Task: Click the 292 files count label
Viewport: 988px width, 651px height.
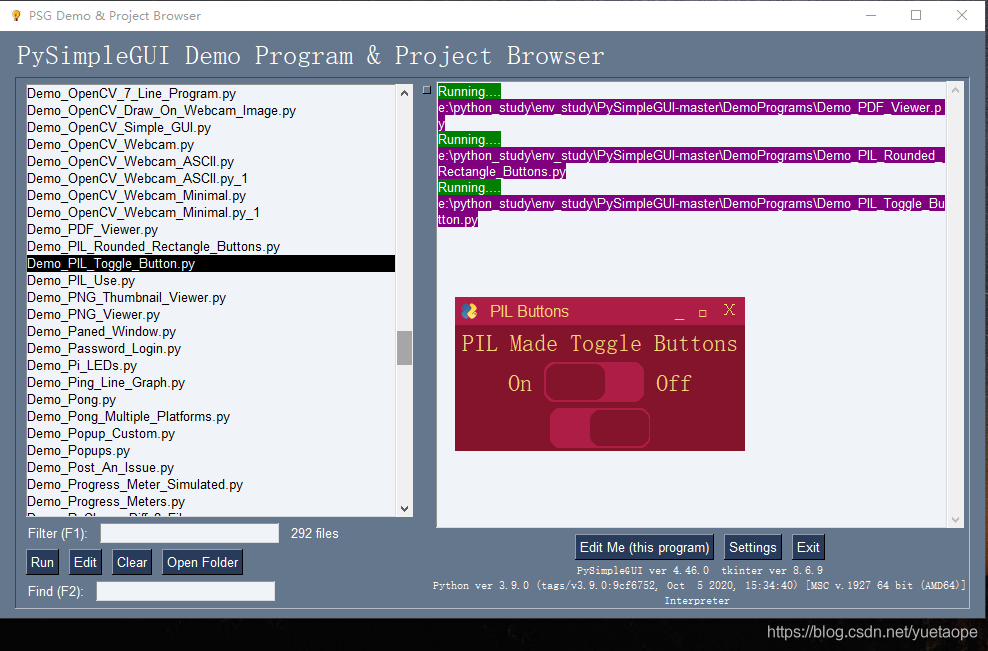Action: [x=314, y=533]
